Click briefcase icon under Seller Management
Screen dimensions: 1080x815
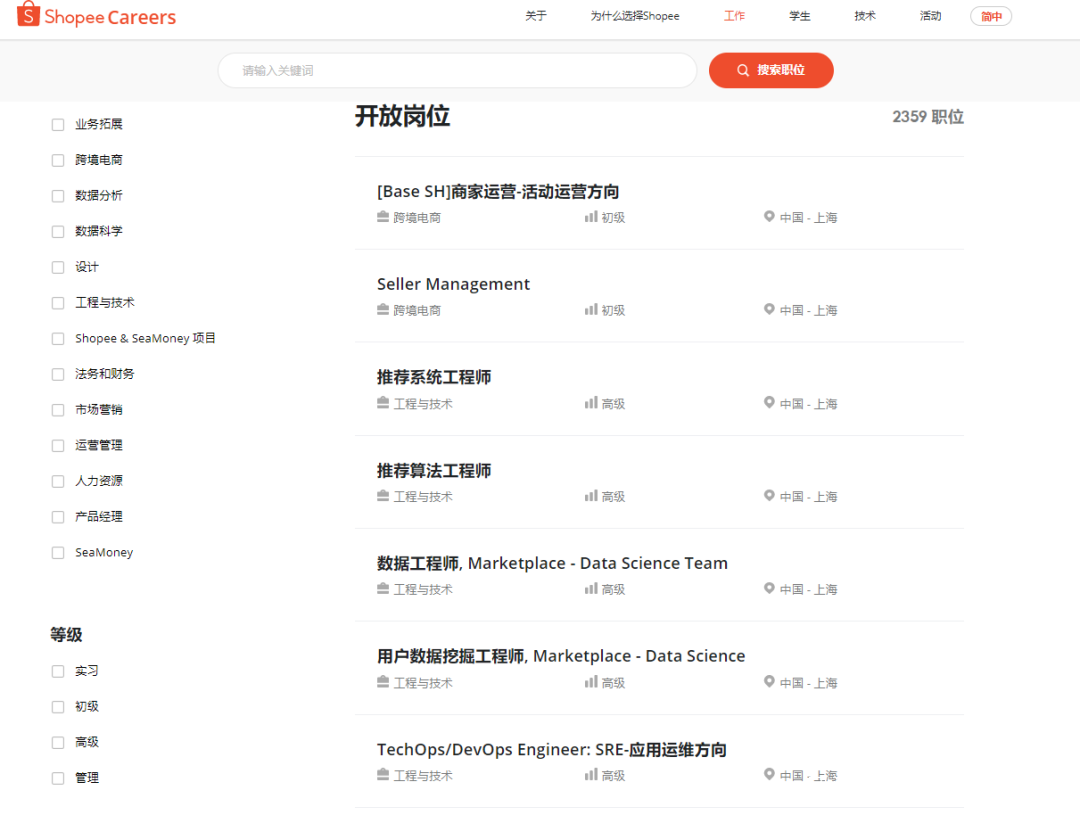coord(383,310)
